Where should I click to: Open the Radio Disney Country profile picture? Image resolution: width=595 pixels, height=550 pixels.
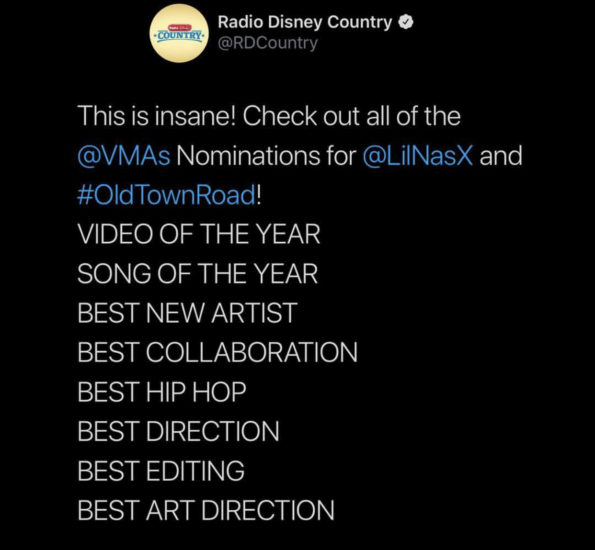[x=179, y=33]
